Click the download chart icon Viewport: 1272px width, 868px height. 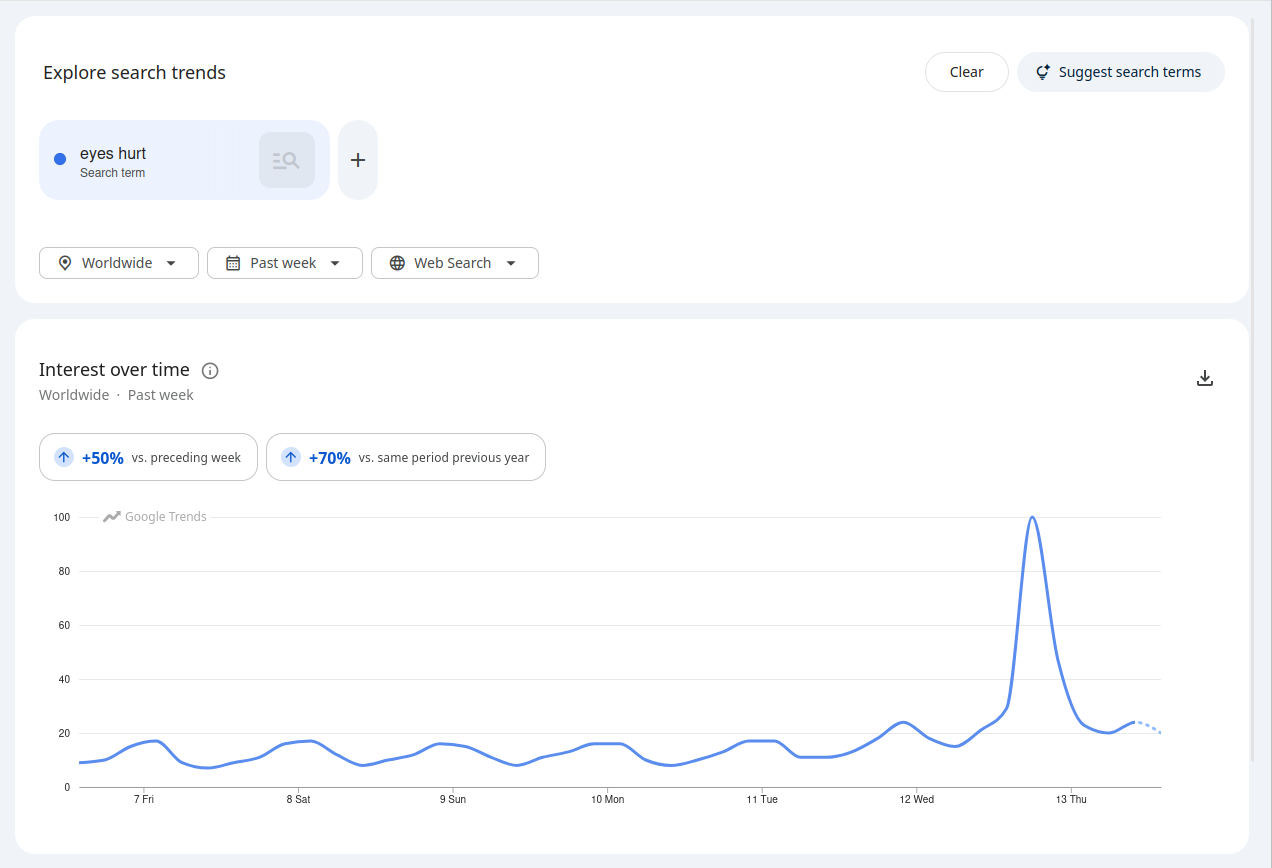(x=1205, y=378)
